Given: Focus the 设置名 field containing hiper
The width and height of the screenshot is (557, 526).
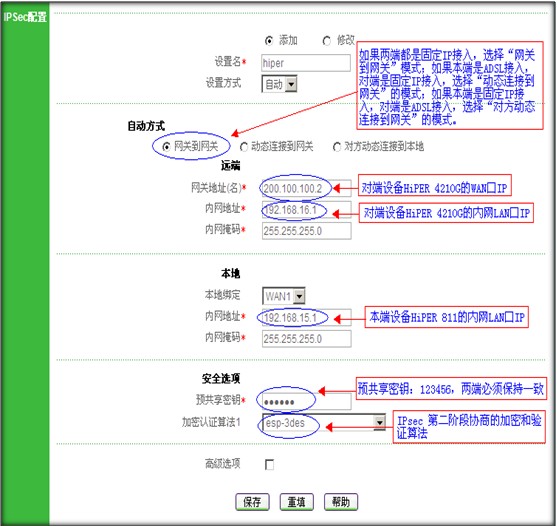Looking at the screenshot, I should click(x=306, y=63).
